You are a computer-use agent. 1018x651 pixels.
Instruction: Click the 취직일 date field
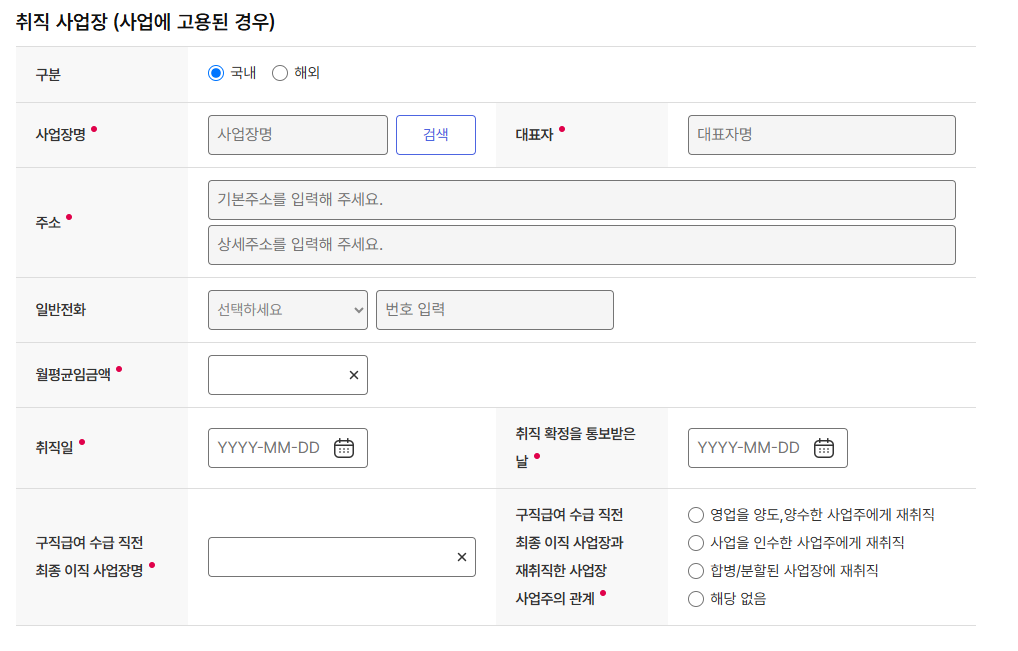288,448
